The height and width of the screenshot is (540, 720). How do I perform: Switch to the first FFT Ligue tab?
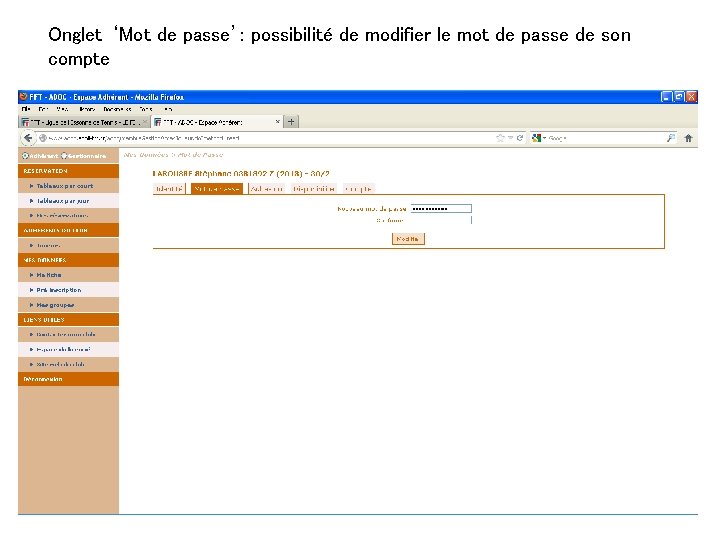pos(84,122)
